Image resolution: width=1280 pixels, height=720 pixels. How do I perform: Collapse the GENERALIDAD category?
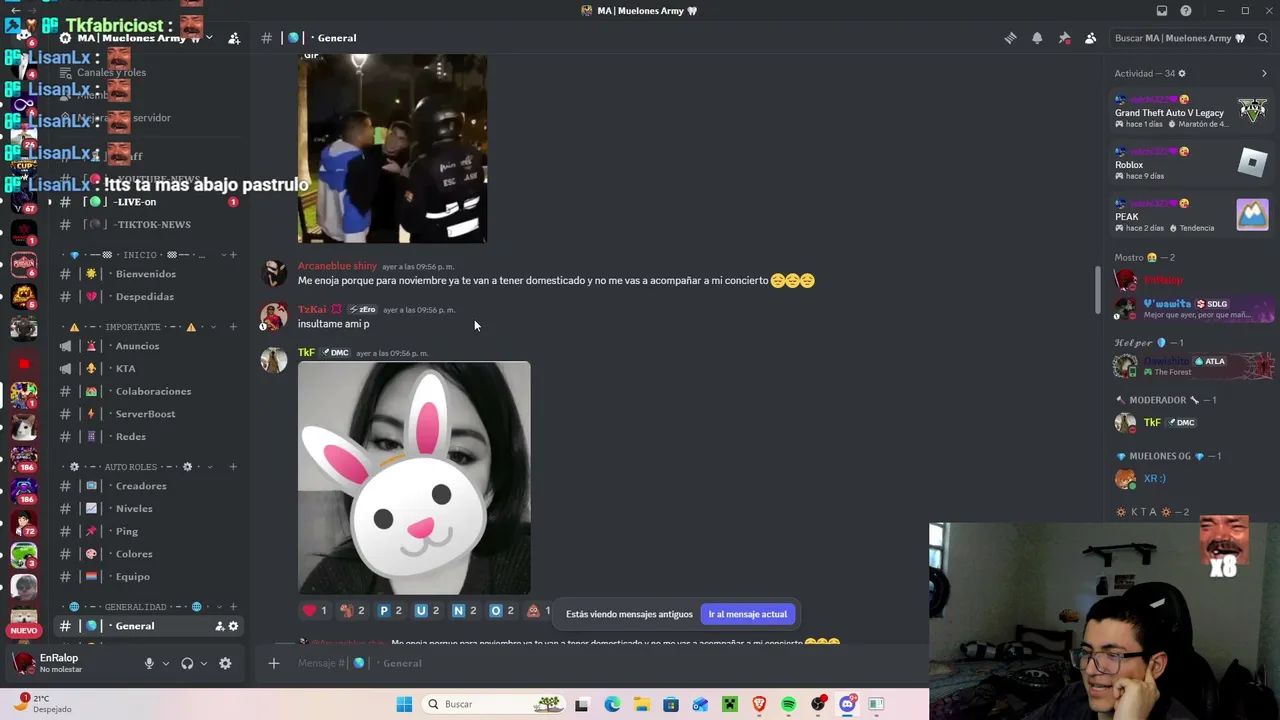[135, 607]
